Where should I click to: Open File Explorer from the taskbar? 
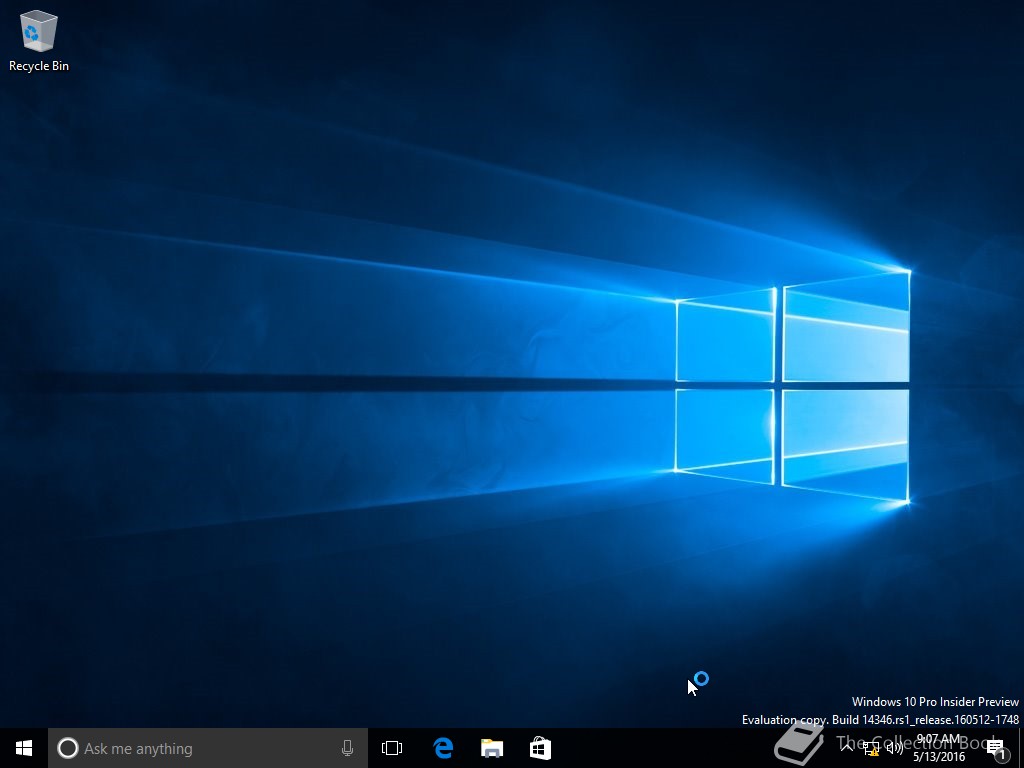(x=492, y=748)
